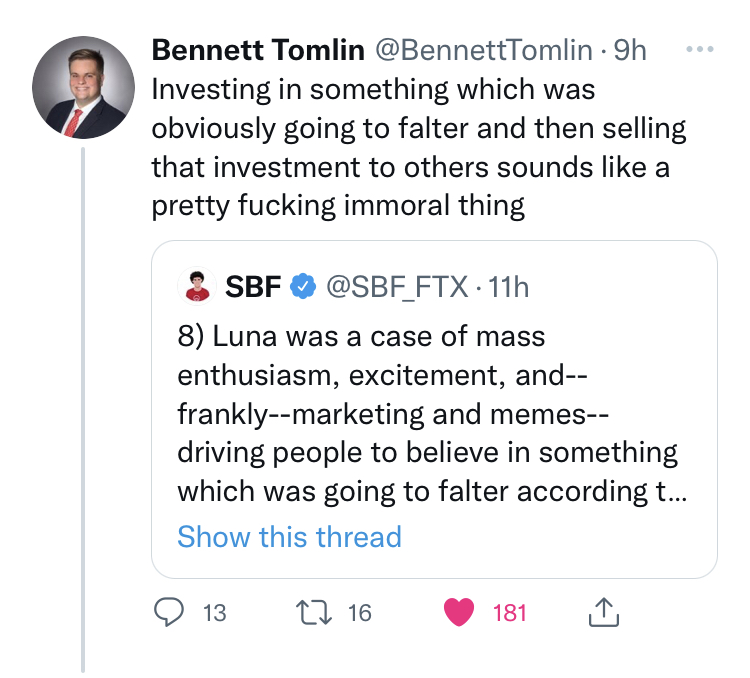Click the @BennettTomlin handle

[x=484, y=49]
